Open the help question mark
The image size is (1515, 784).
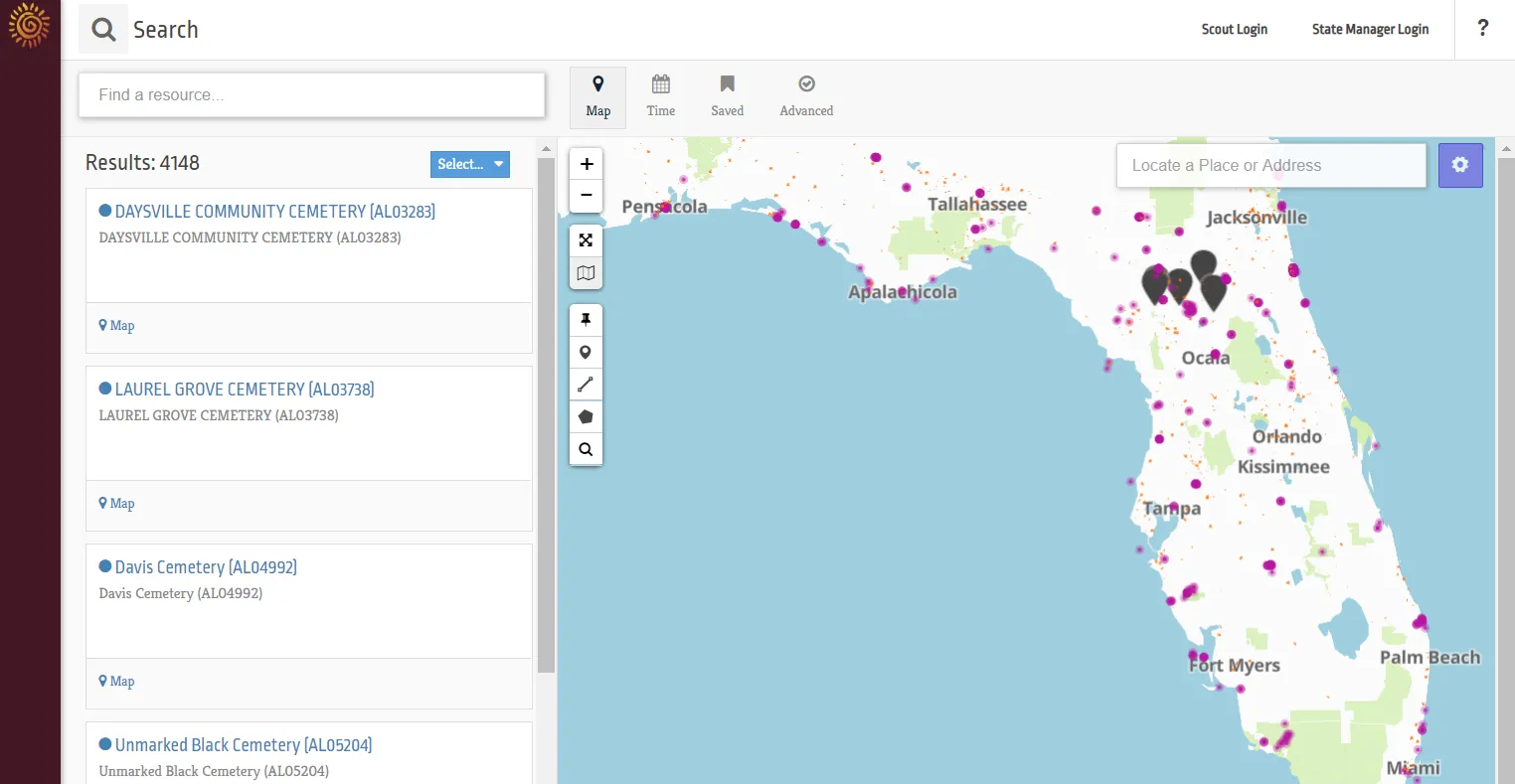[x=1482, y=28]
